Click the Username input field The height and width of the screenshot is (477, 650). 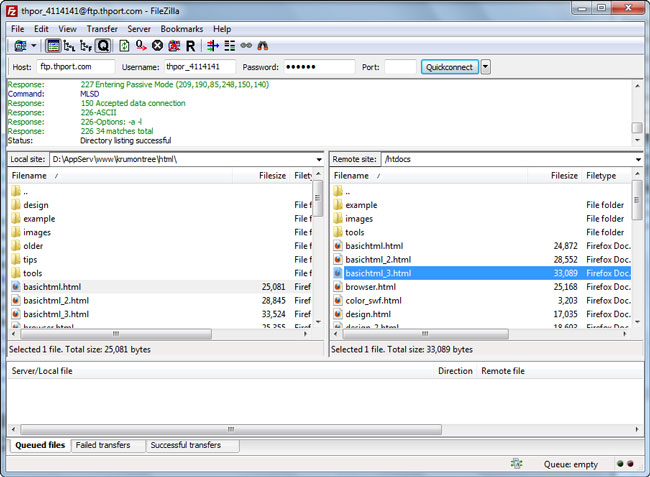coord(200,67)
